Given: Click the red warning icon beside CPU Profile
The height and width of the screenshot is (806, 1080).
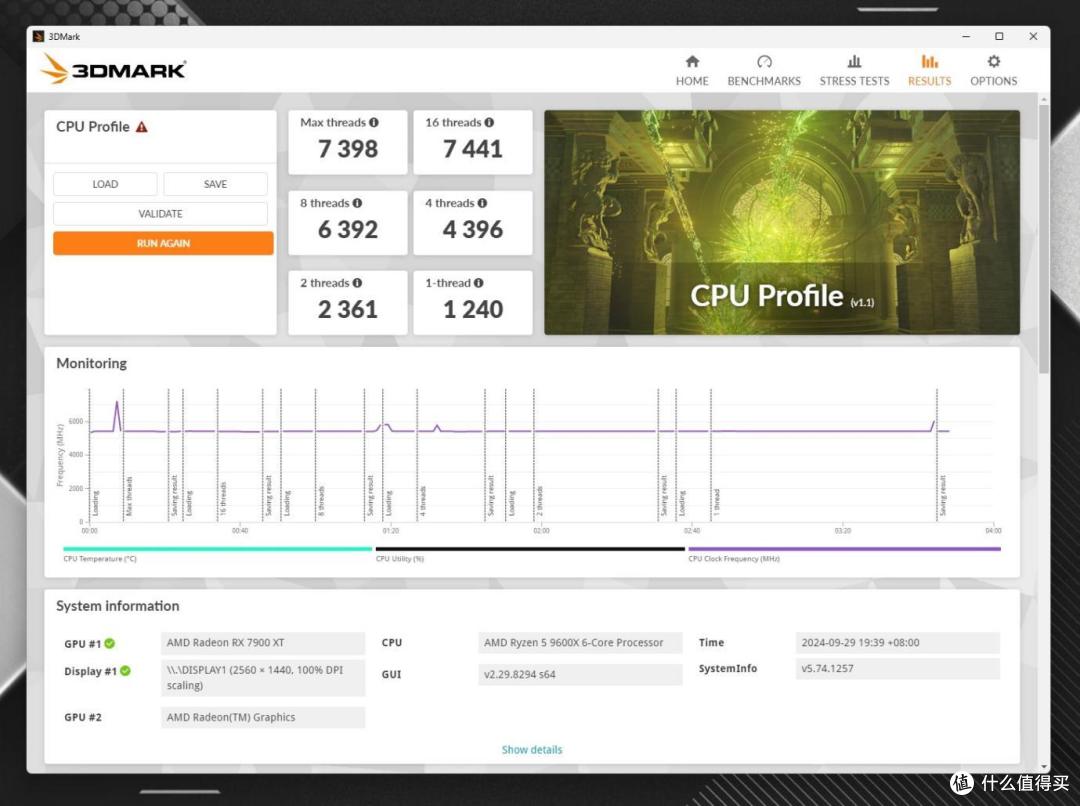Looking at the screenshot, I should pyautogui.click(x=141, y=127).
